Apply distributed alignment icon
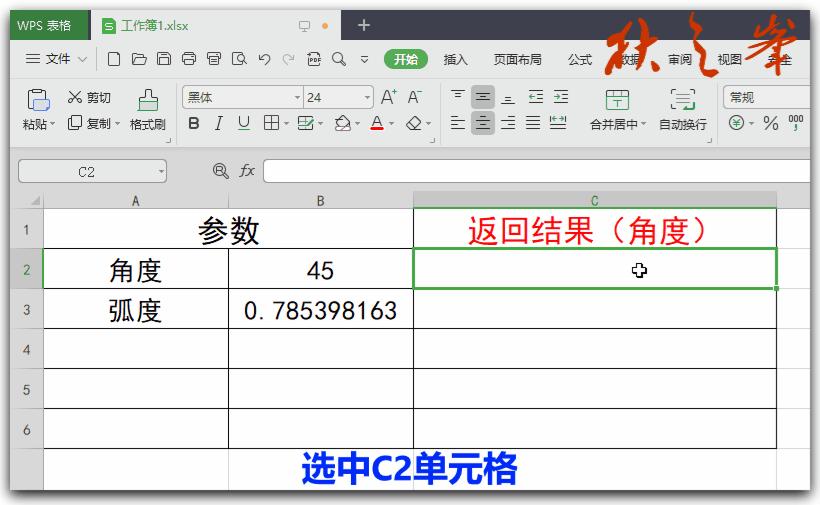This screenshot has width=820, height=505. tap(558, 123)
